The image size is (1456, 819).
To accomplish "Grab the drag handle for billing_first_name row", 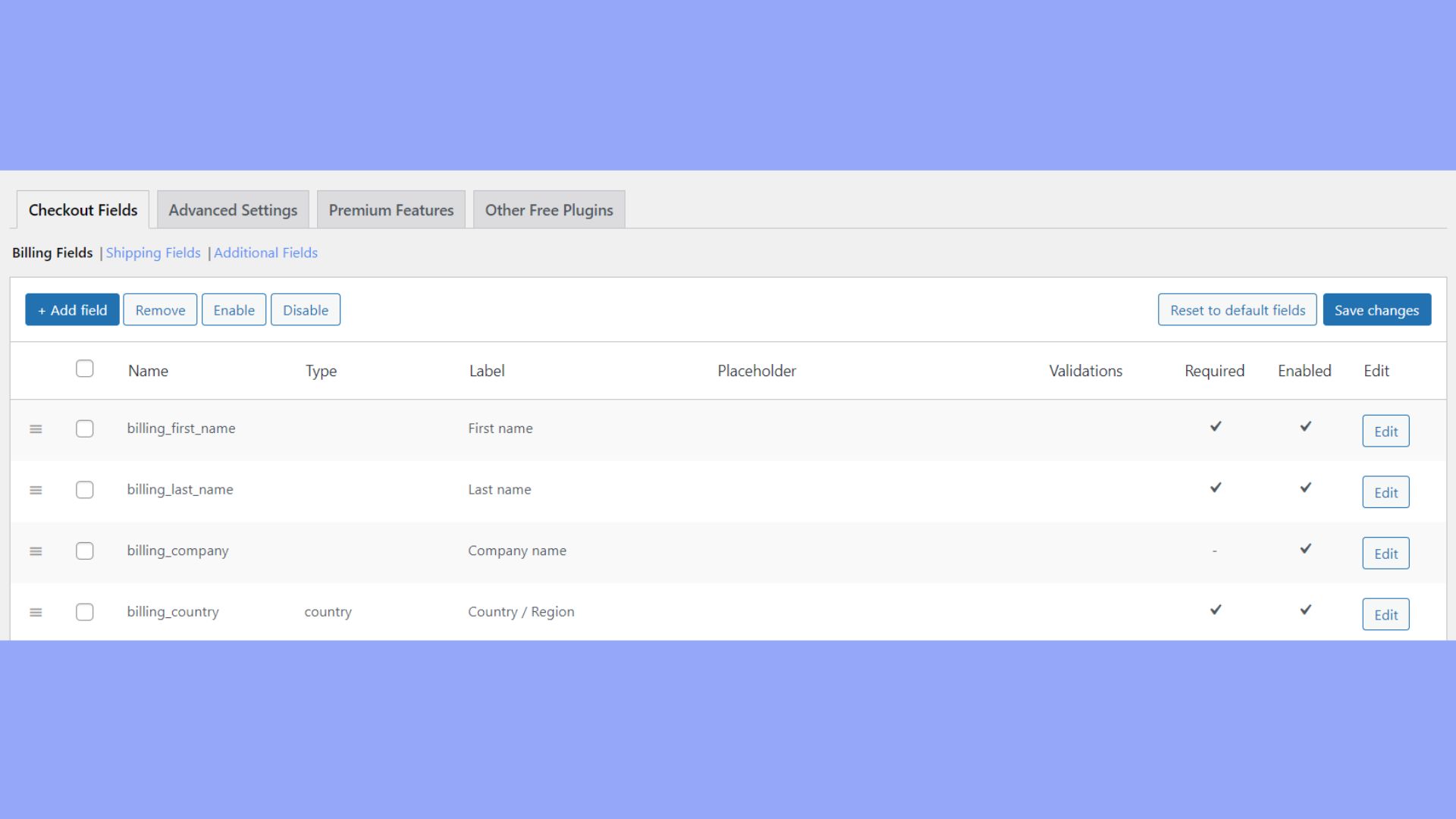I will (x=36, y=428).
